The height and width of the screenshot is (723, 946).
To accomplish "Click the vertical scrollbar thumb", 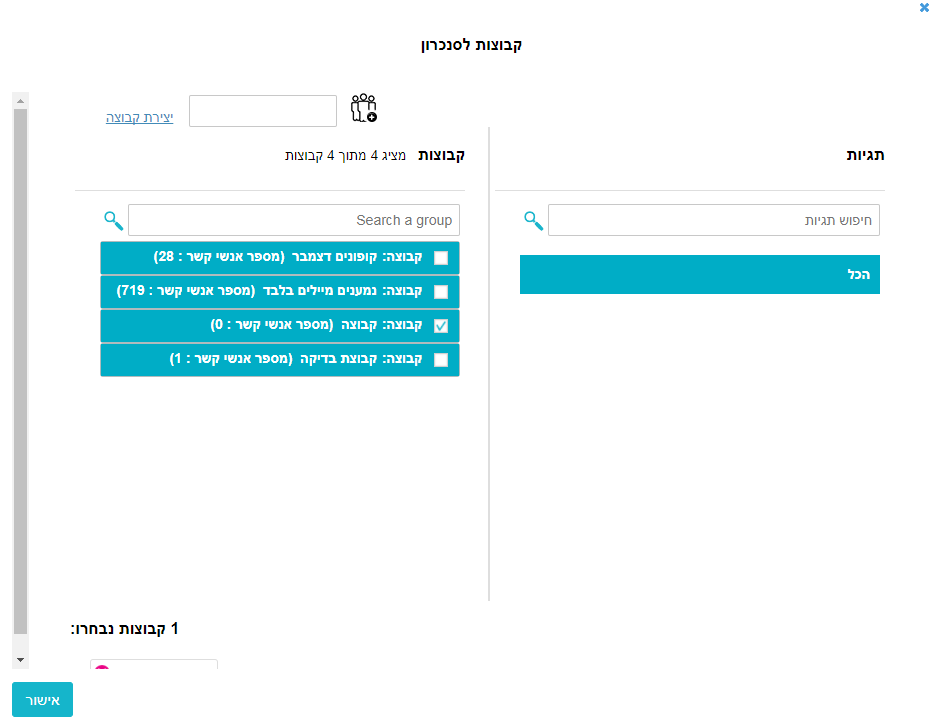I will point(21,371).
